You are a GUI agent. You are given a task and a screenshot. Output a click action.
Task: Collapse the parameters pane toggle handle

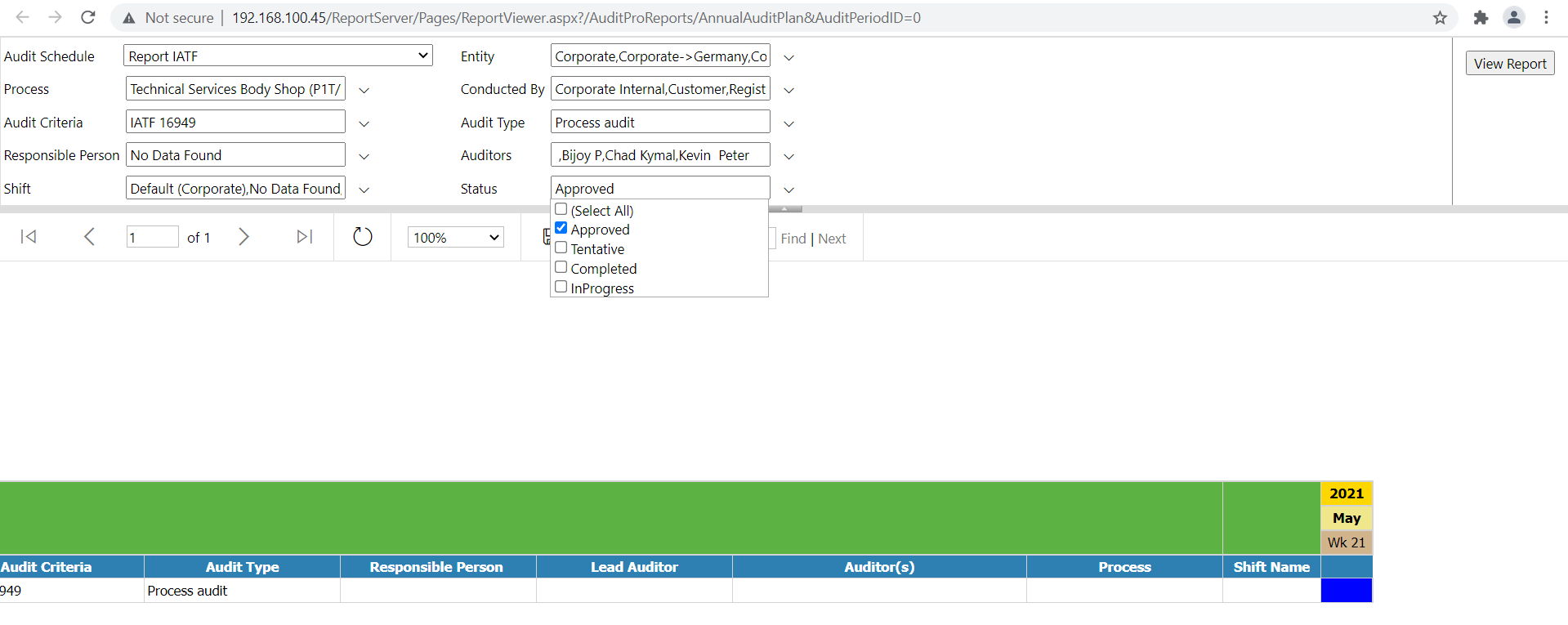[x=784, y=209]
